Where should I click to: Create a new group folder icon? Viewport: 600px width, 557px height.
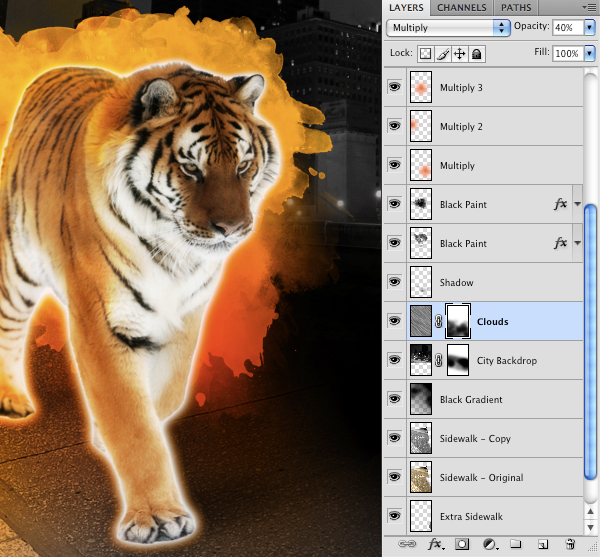pyautogui.click(x=515, y=544)
